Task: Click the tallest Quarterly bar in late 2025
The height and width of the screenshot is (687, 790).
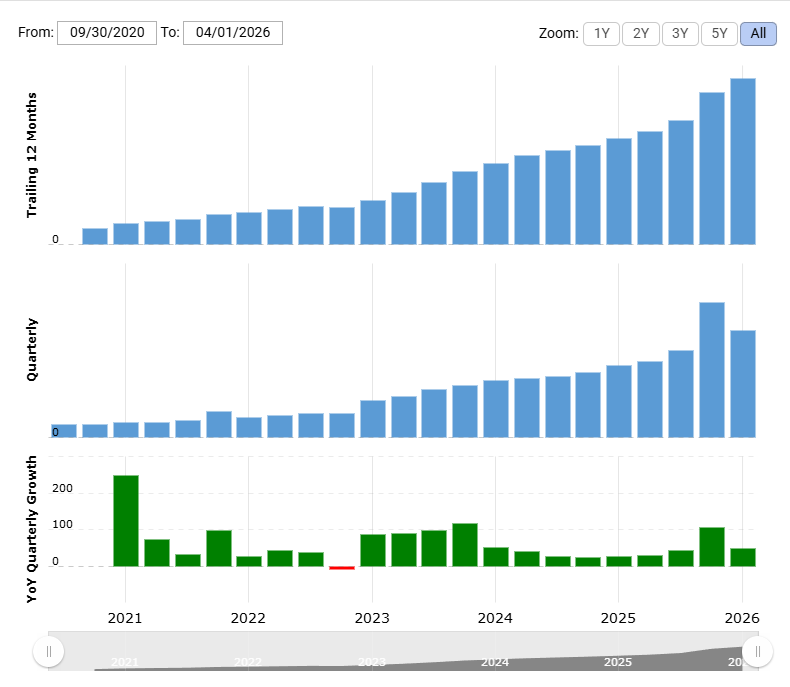Action: point(712,370)
